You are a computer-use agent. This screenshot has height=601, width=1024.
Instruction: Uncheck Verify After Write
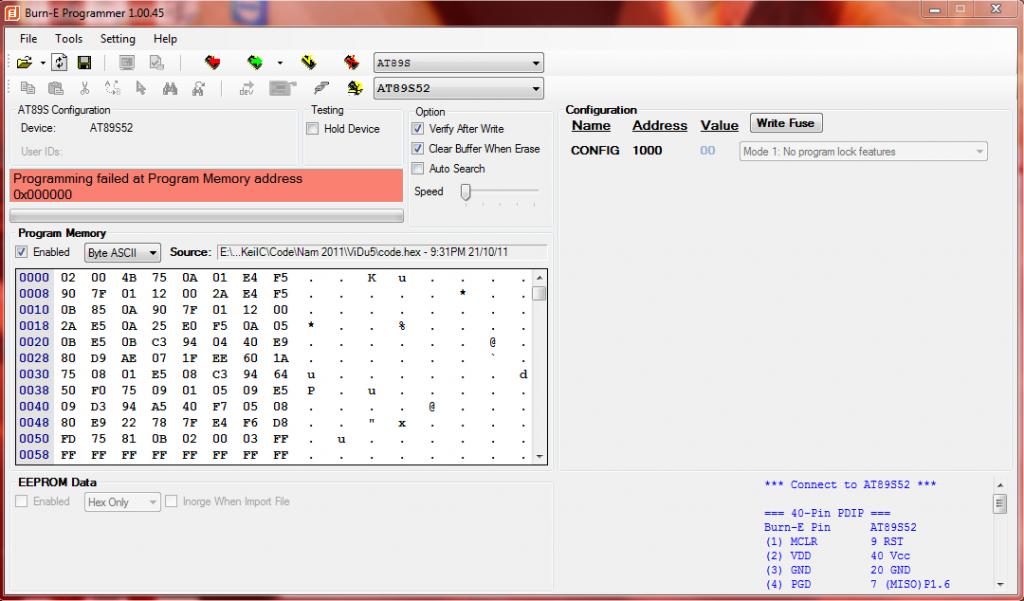point(417,129)
